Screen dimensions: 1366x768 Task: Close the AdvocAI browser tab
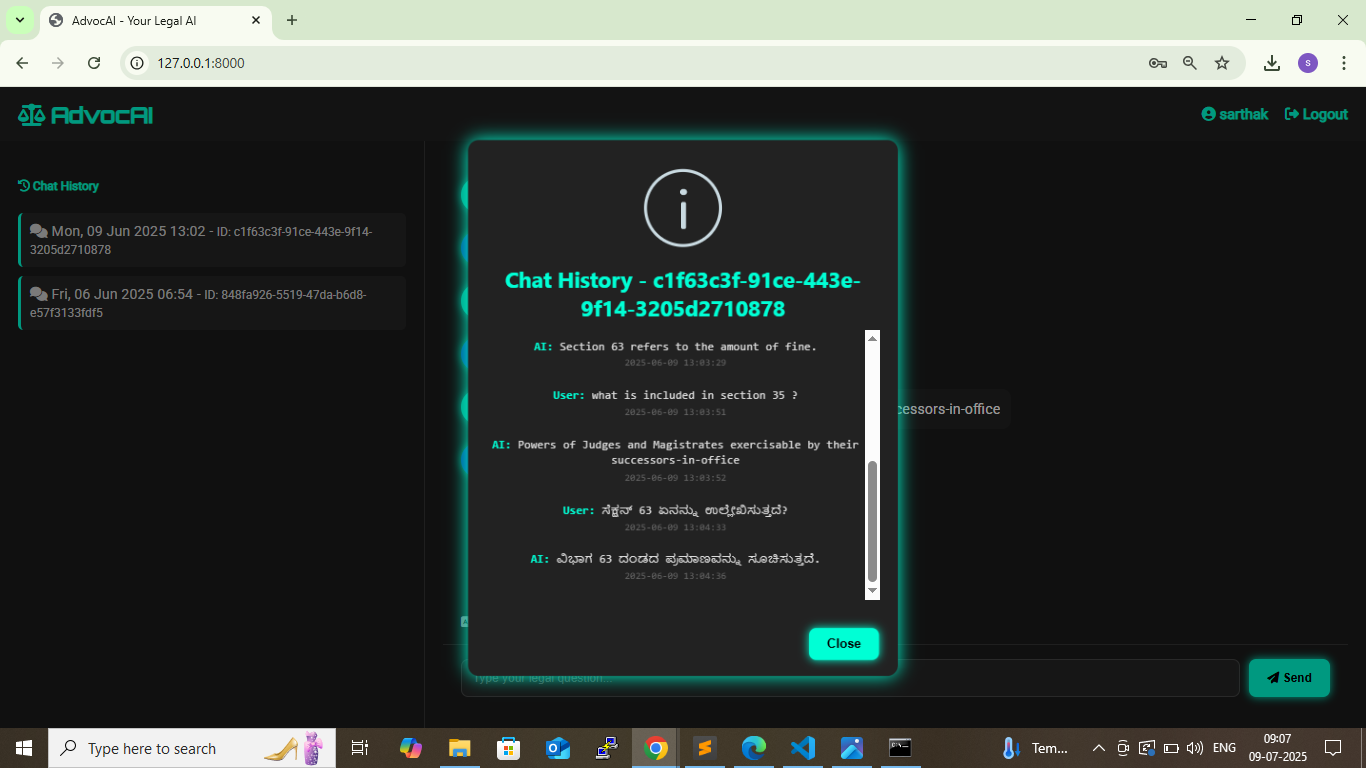click(256, 20)
